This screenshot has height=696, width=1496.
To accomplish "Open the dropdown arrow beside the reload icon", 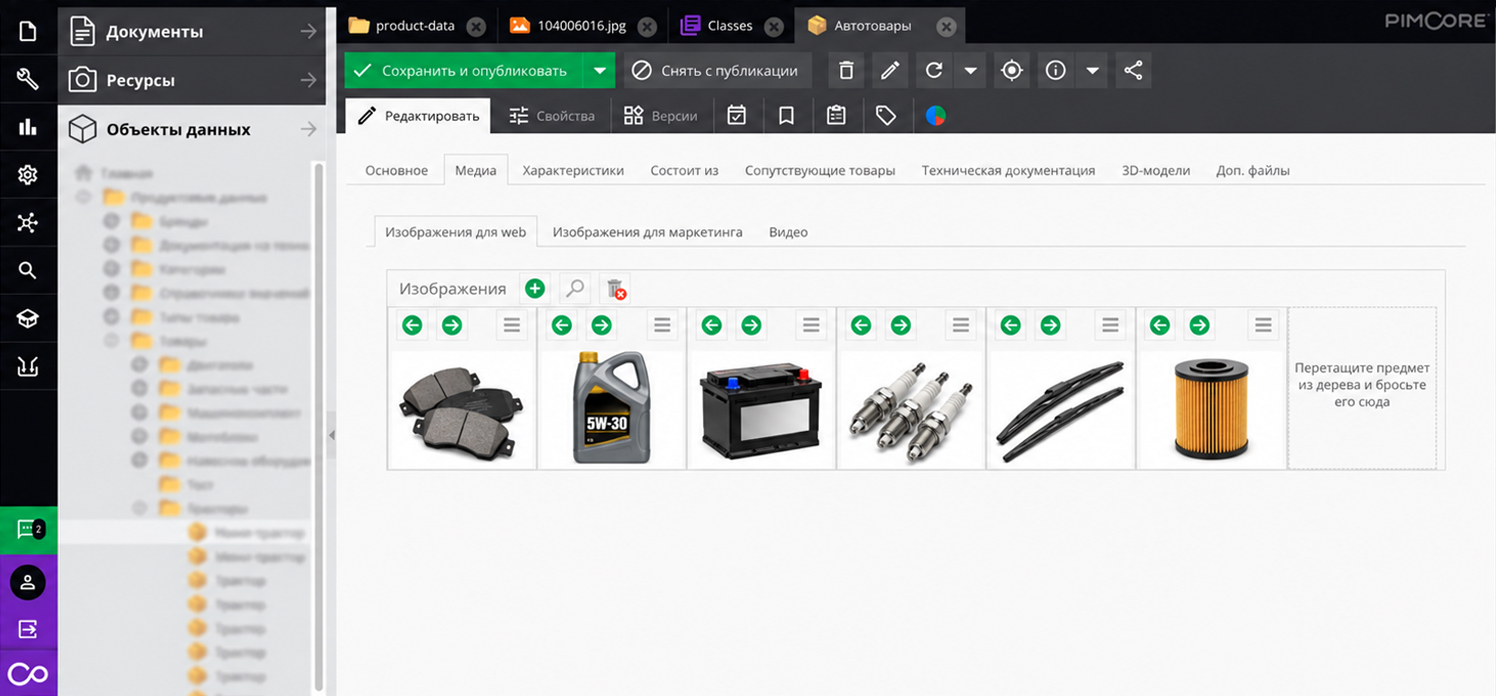I will 970,71.
